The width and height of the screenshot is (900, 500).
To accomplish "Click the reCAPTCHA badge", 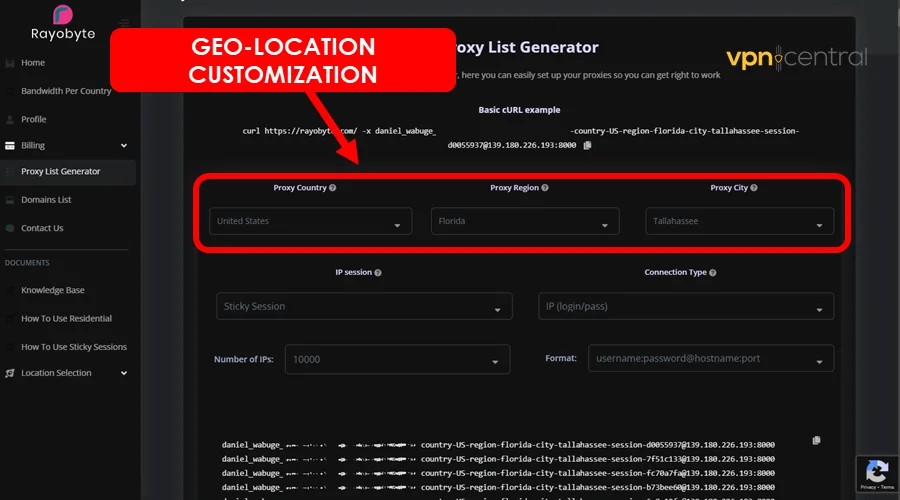I will point(877,474).
